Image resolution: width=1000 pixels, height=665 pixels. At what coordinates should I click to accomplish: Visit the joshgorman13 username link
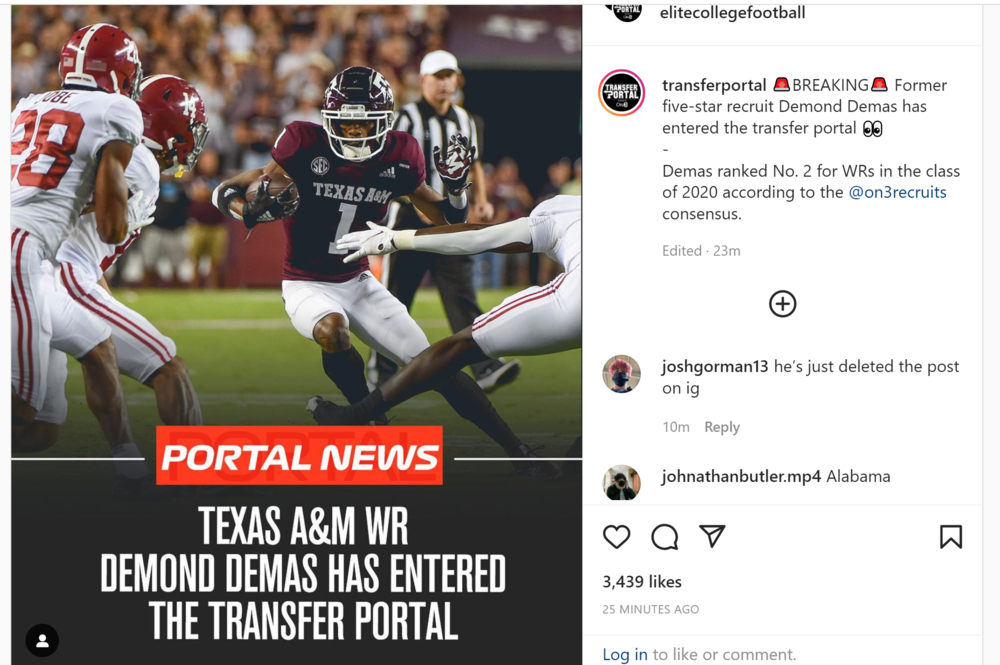coord(715,367)
